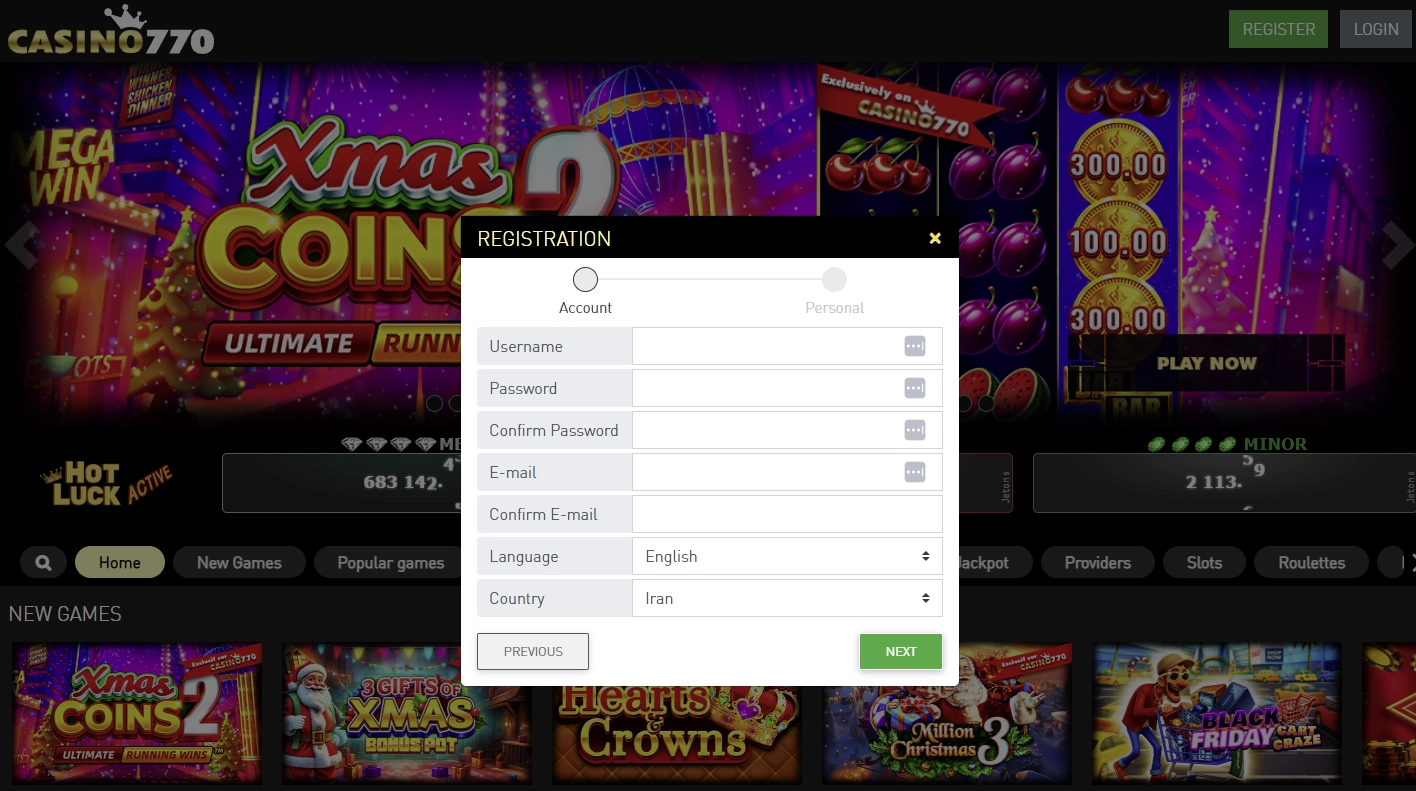Viewport: 1416px width, 791px height.
Task: Click the password manager icon in Password field
Action: [915, 388]
